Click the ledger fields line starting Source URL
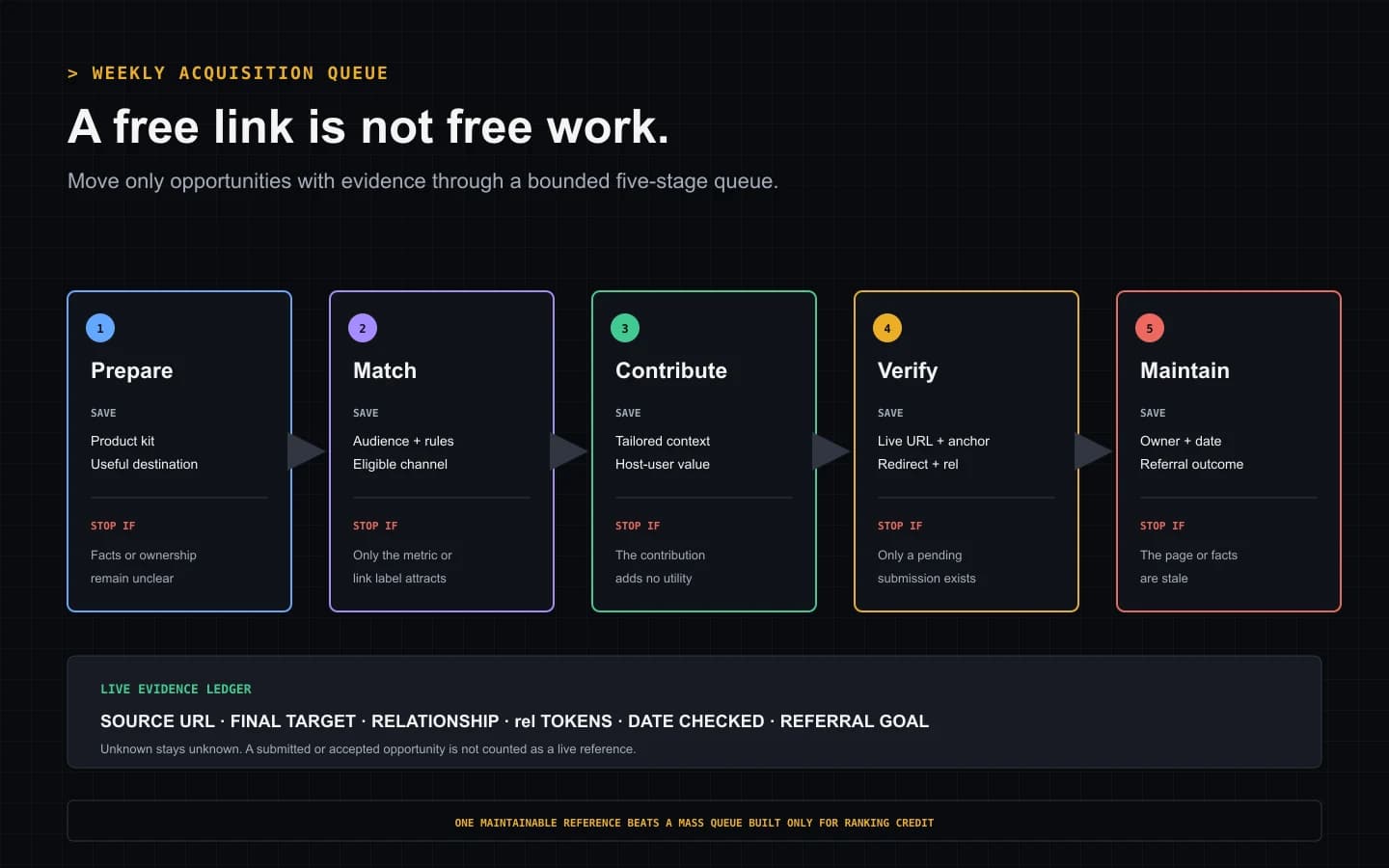Screen dimensions: 1389x868 [514, 721]
